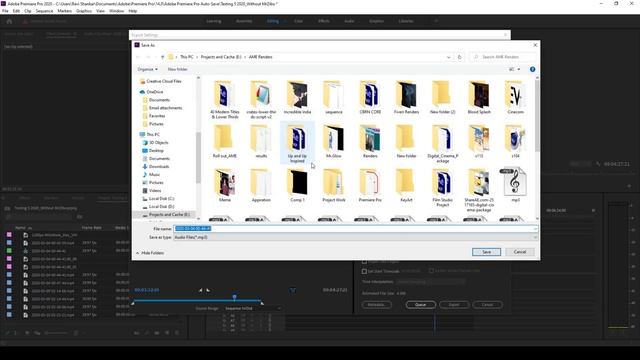
Task: Select OneDrive in the navigation pane
Action: 151,92
